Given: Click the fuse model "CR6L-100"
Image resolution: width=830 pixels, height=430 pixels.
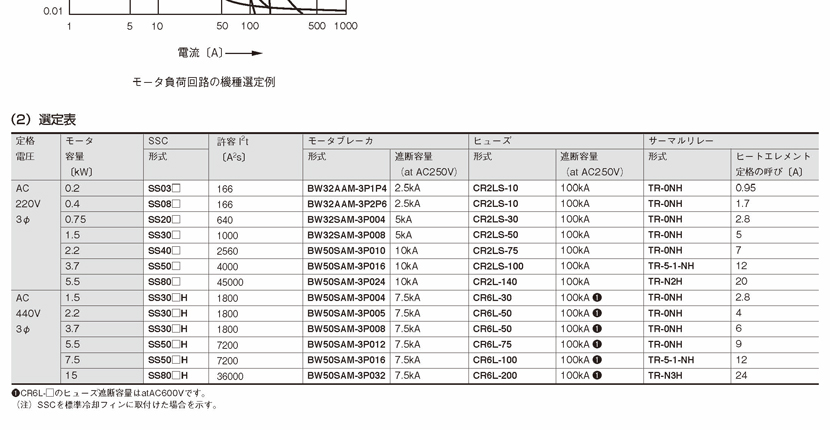Looking at the screenshot, I should [x=495, y=360].
